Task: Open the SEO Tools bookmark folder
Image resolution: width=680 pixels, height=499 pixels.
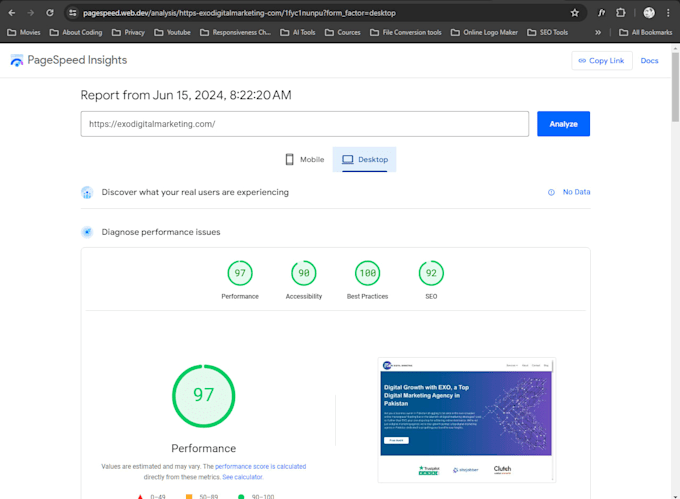Action: [x=548, y=33]
